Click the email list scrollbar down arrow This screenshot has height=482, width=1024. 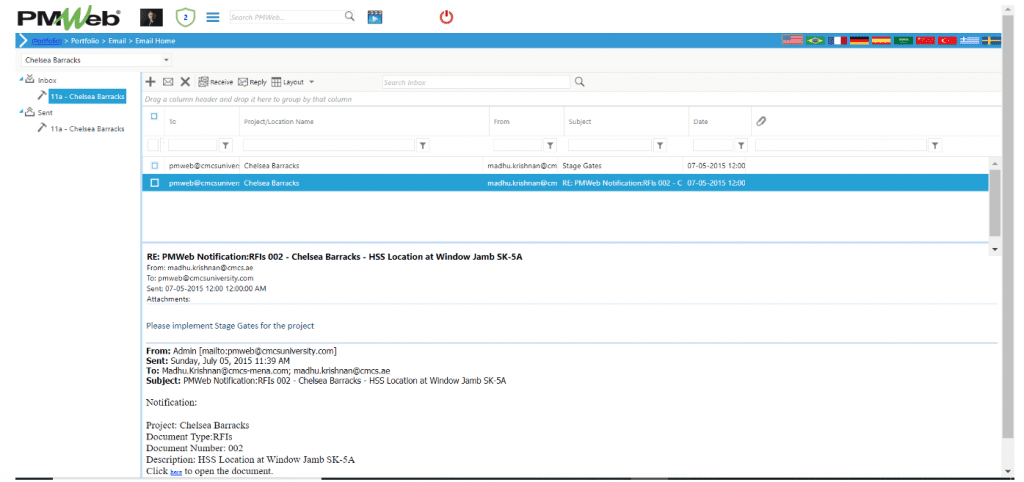pos(995,249)
